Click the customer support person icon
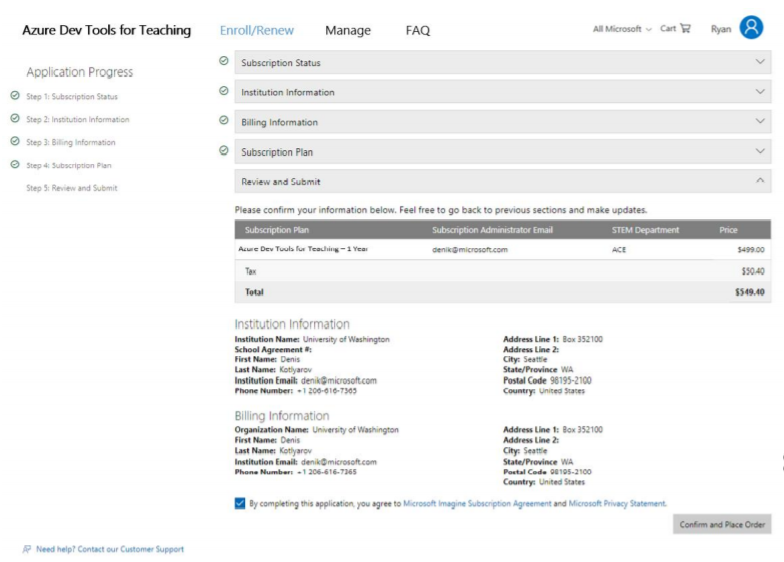The width and height of the screenshot is (784, 562). pos(26,549)
